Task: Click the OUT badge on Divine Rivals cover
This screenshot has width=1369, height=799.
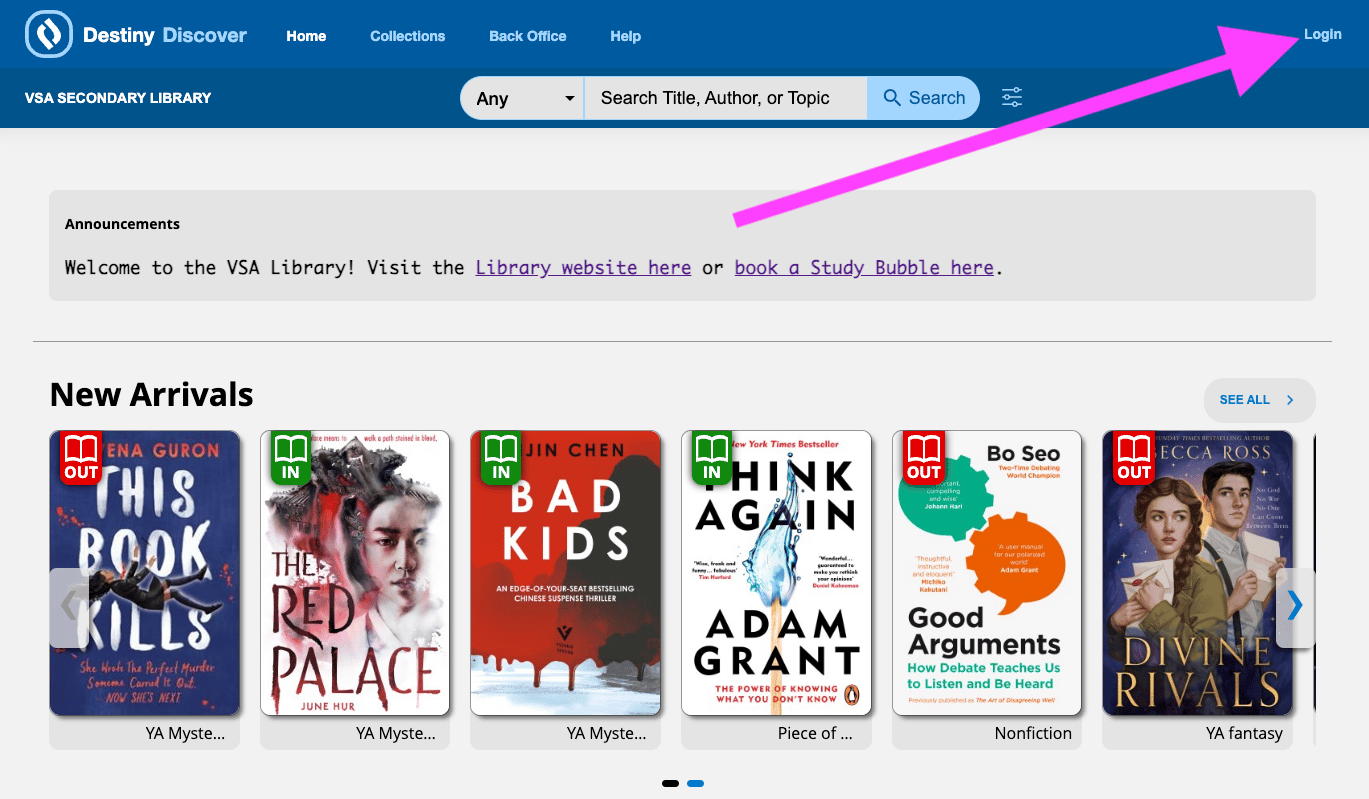Action: tap(1134, 458)
